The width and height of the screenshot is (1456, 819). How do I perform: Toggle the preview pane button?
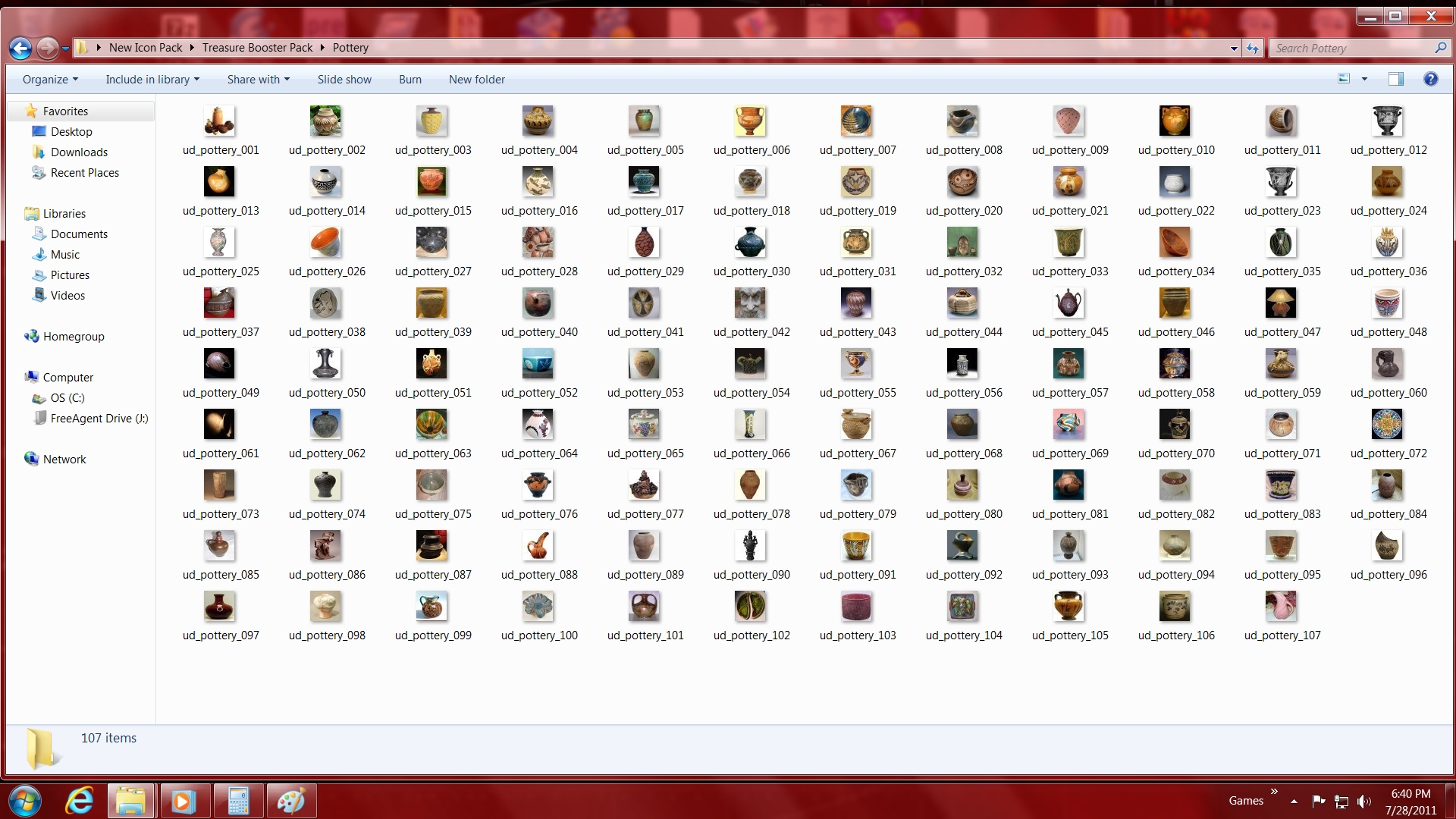(1395, 79)
